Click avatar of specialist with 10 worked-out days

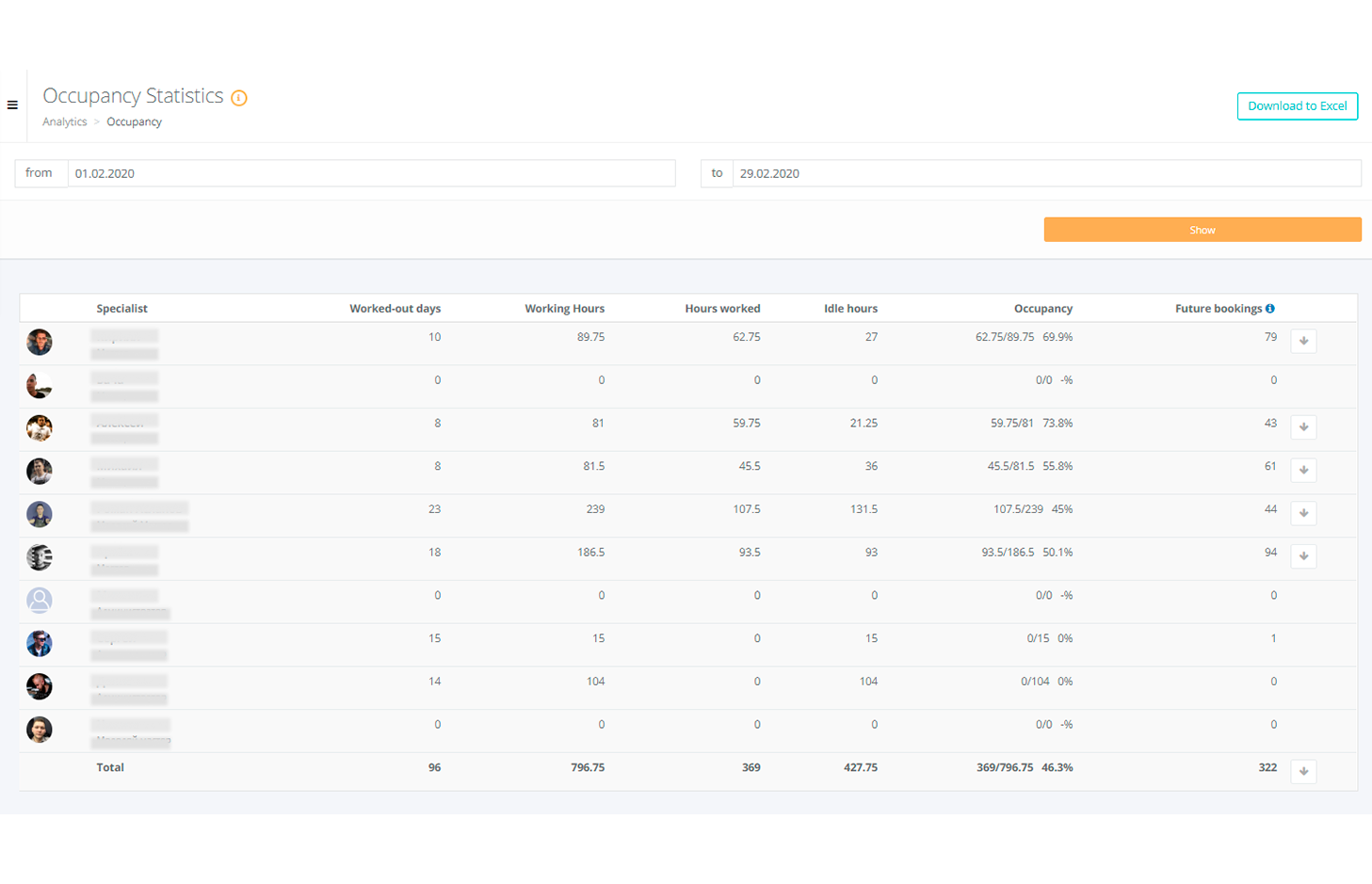point(40,342)
